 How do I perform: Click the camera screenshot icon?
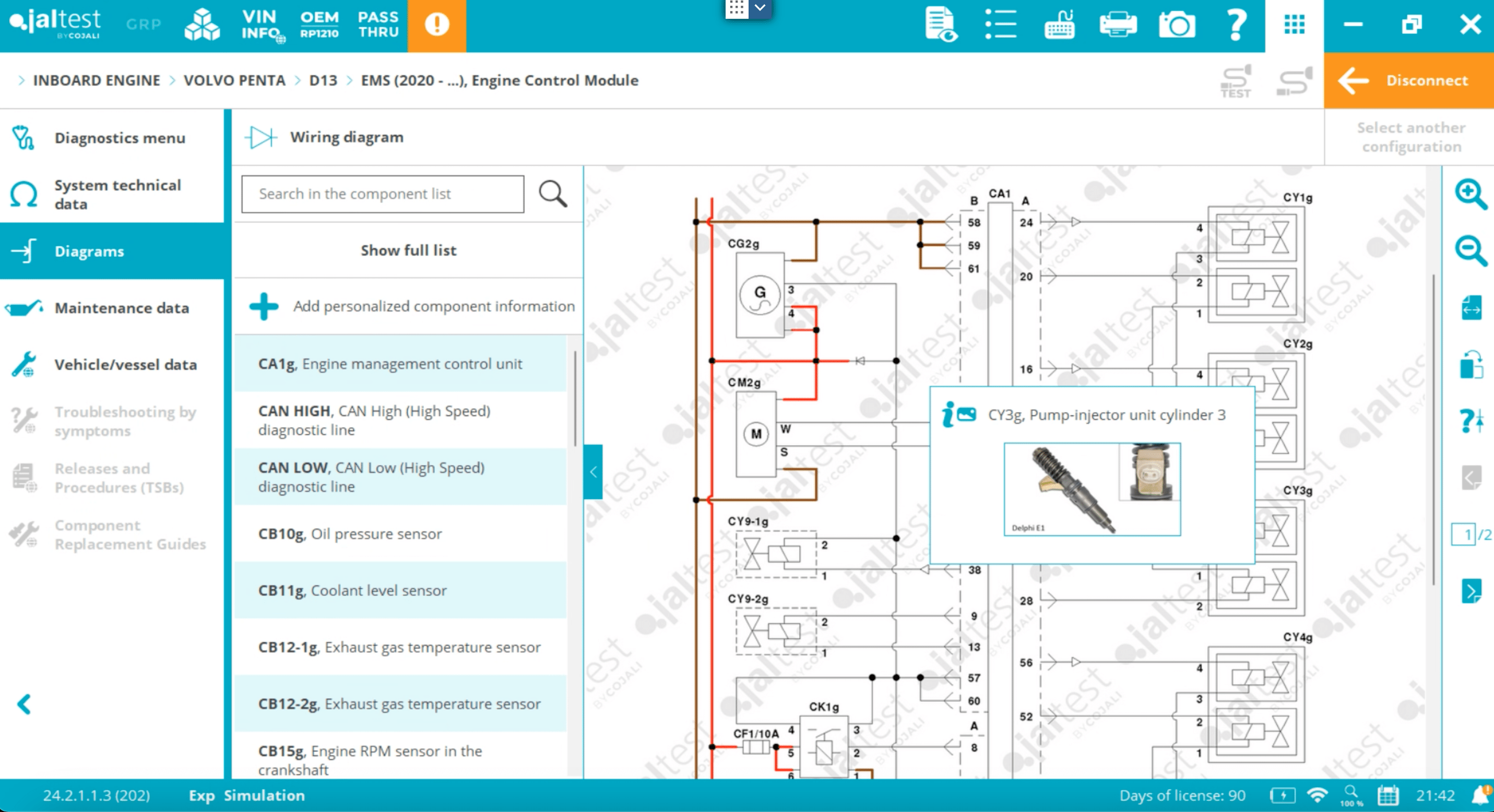(1176, 26)
